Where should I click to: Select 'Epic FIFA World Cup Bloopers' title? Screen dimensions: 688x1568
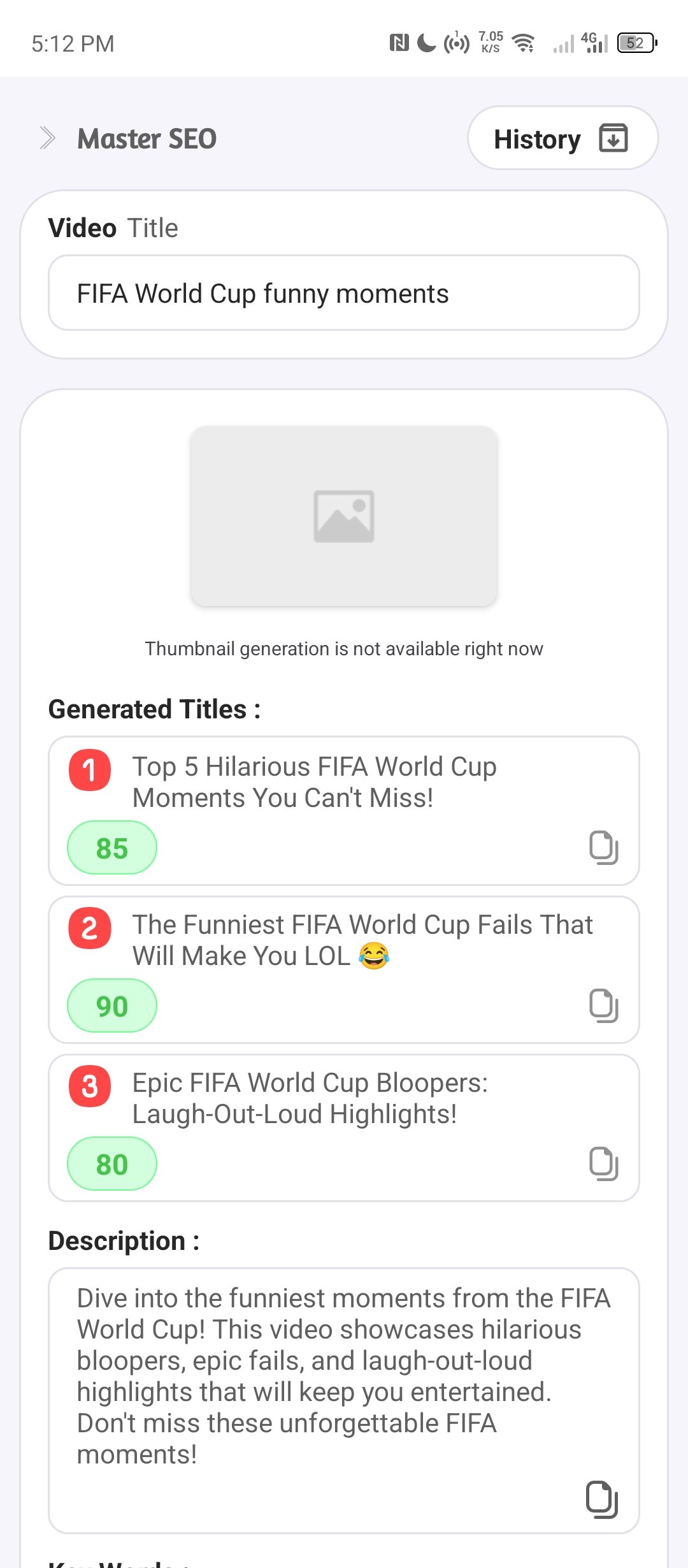[310, 1098]
